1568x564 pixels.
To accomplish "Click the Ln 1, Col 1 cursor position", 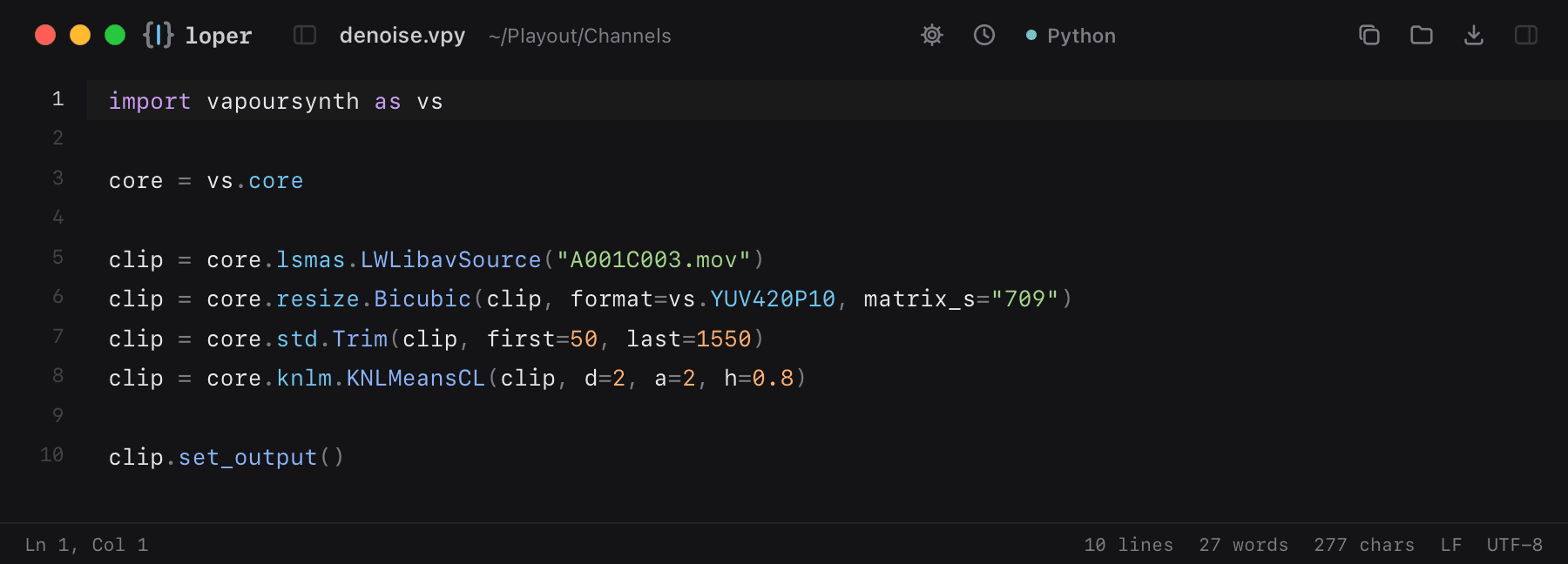I will click(x=86, y=545).
